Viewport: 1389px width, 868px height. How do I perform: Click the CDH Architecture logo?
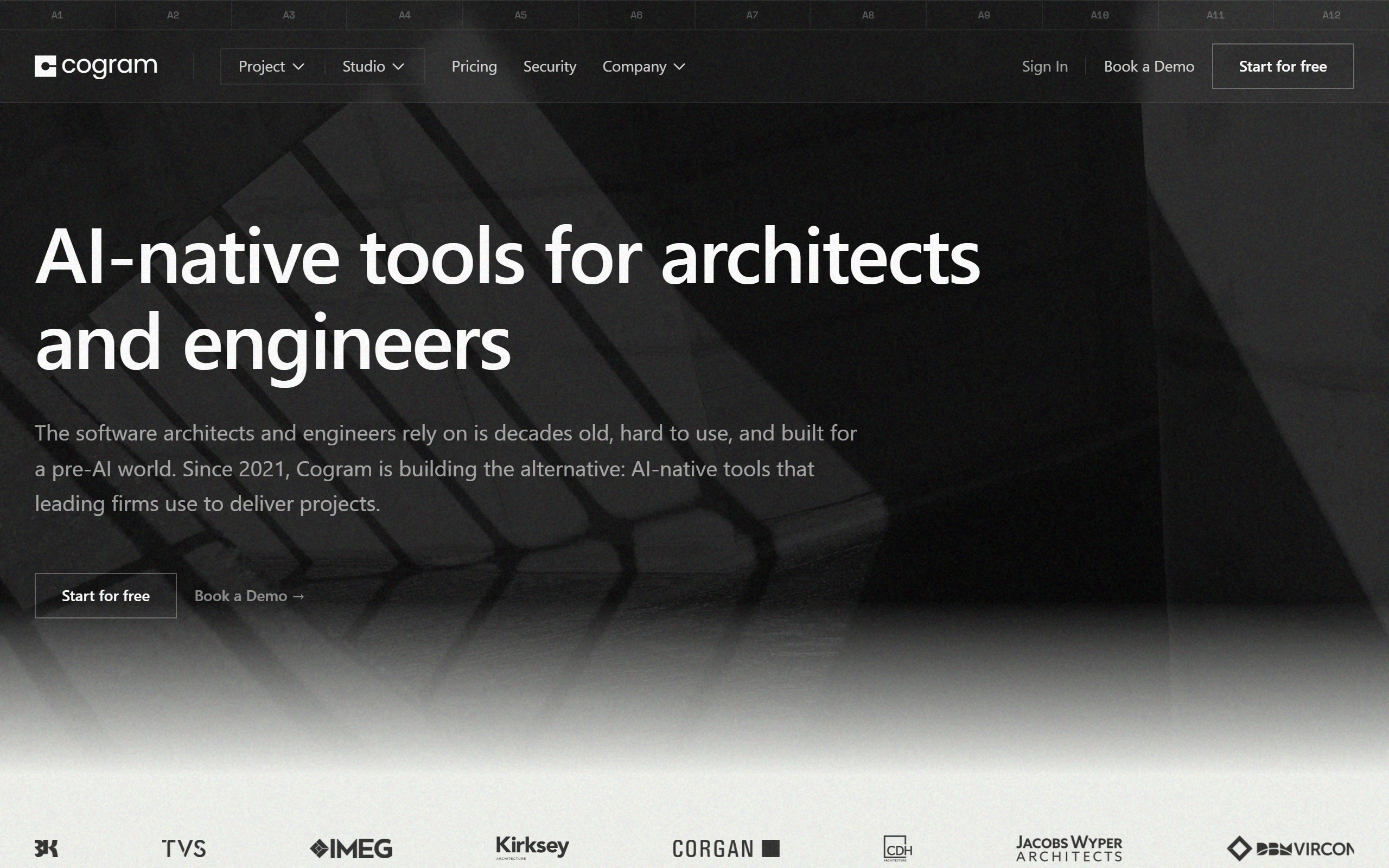click(897, 848)
